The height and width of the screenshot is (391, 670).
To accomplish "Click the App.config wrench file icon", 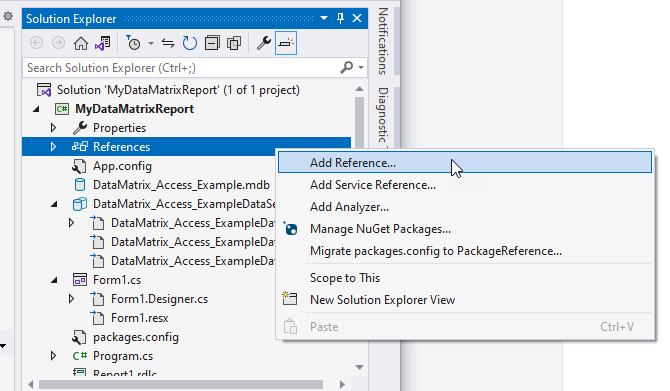I will pos(79,166).
